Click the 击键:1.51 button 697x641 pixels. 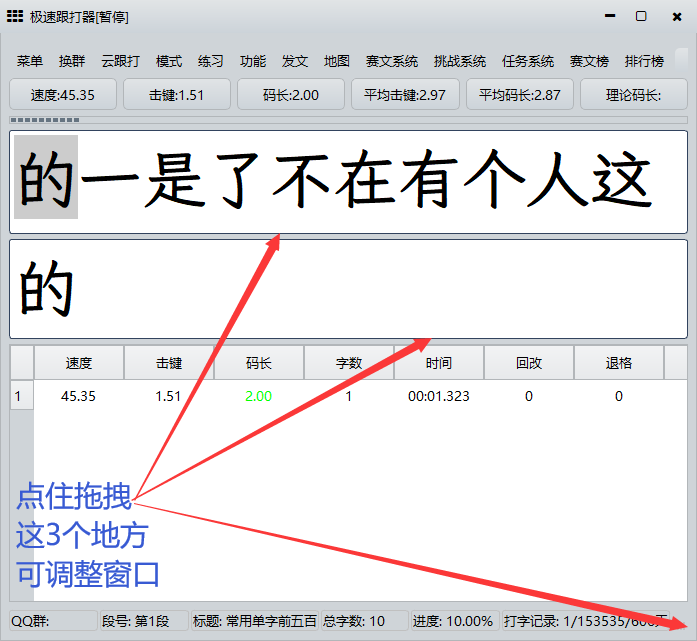coord(177,95)
